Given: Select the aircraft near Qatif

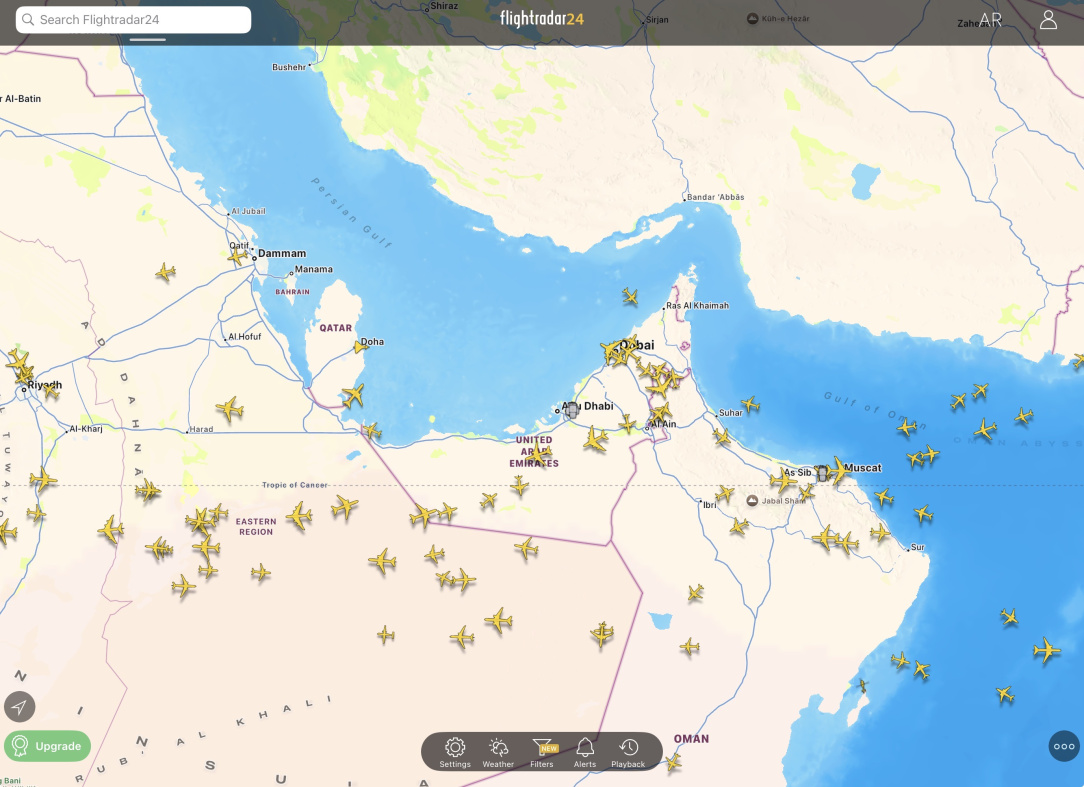Looking at the screenshot, I should point(237,257).
